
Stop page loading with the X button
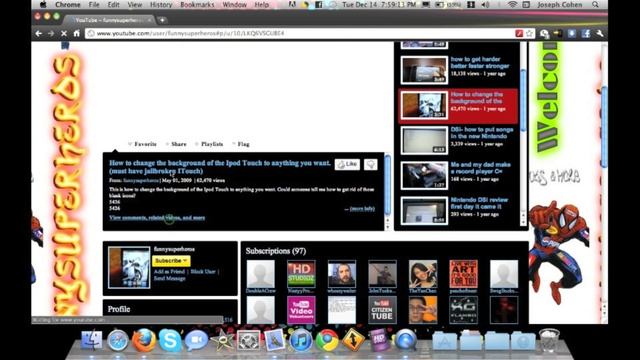pyautogui.click(x=64, y=33)
